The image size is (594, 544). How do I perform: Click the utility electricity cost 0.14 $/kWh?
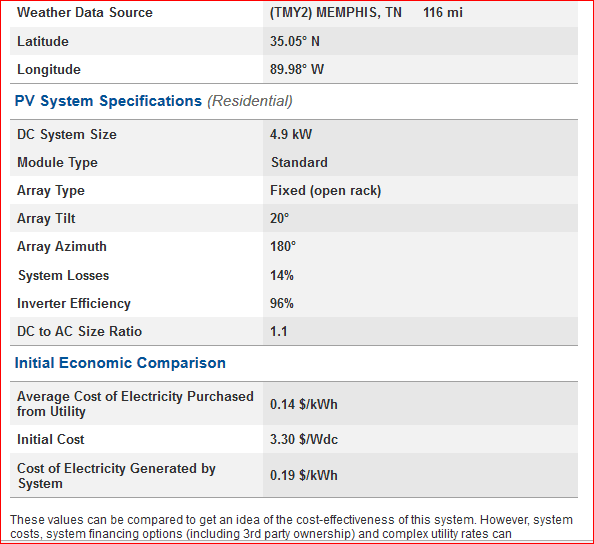303,404
